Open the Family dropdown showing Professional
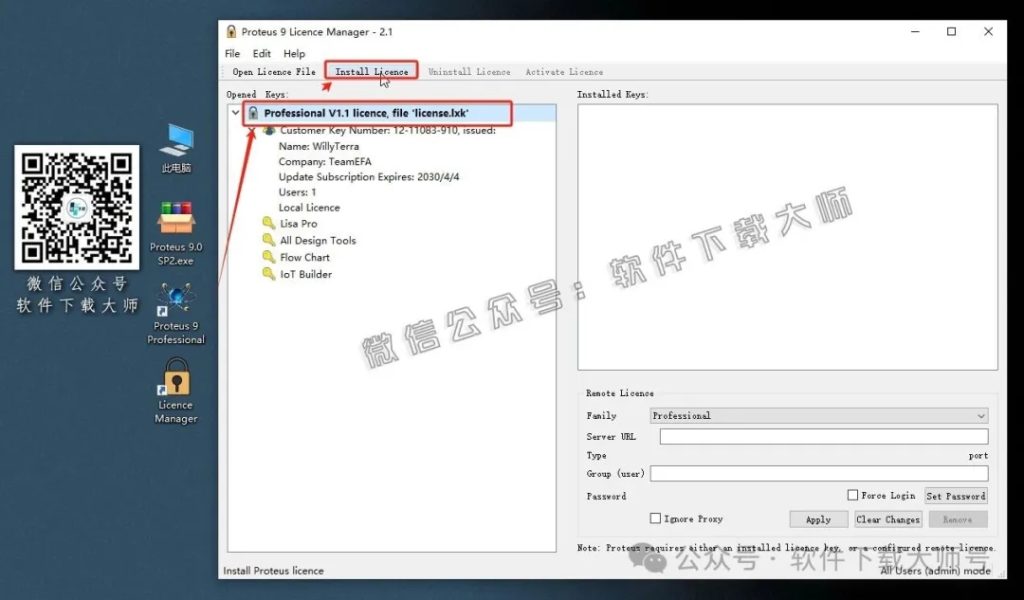The width and height of the screenshot is (1024, 600). point(818,416)
